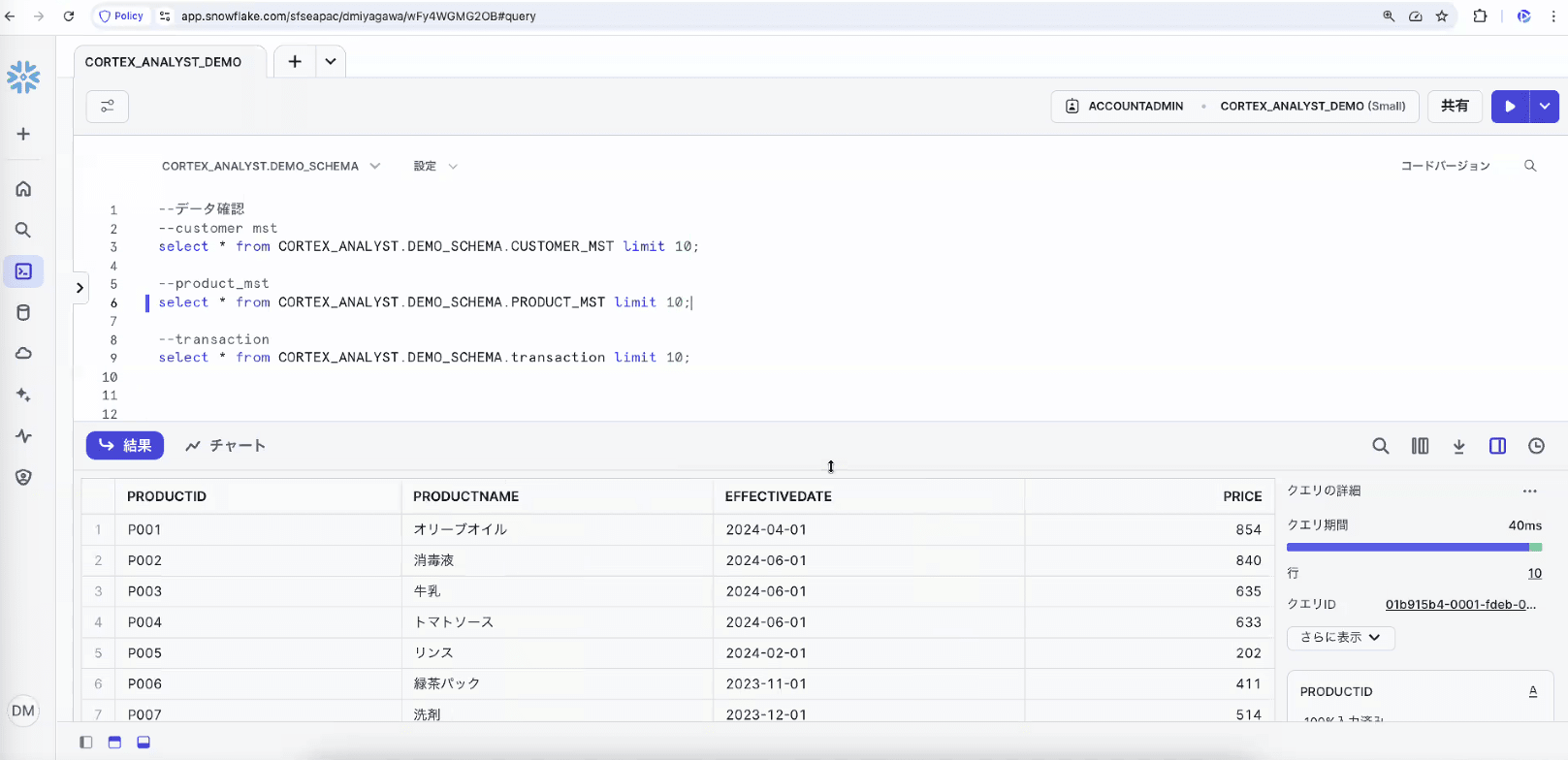Image resolution: width=1568 pixels, height=760 pixels.
Task: Select CORTEX_ANALYST_DEMO worksheet tab
Action: [x=164, y=62]
